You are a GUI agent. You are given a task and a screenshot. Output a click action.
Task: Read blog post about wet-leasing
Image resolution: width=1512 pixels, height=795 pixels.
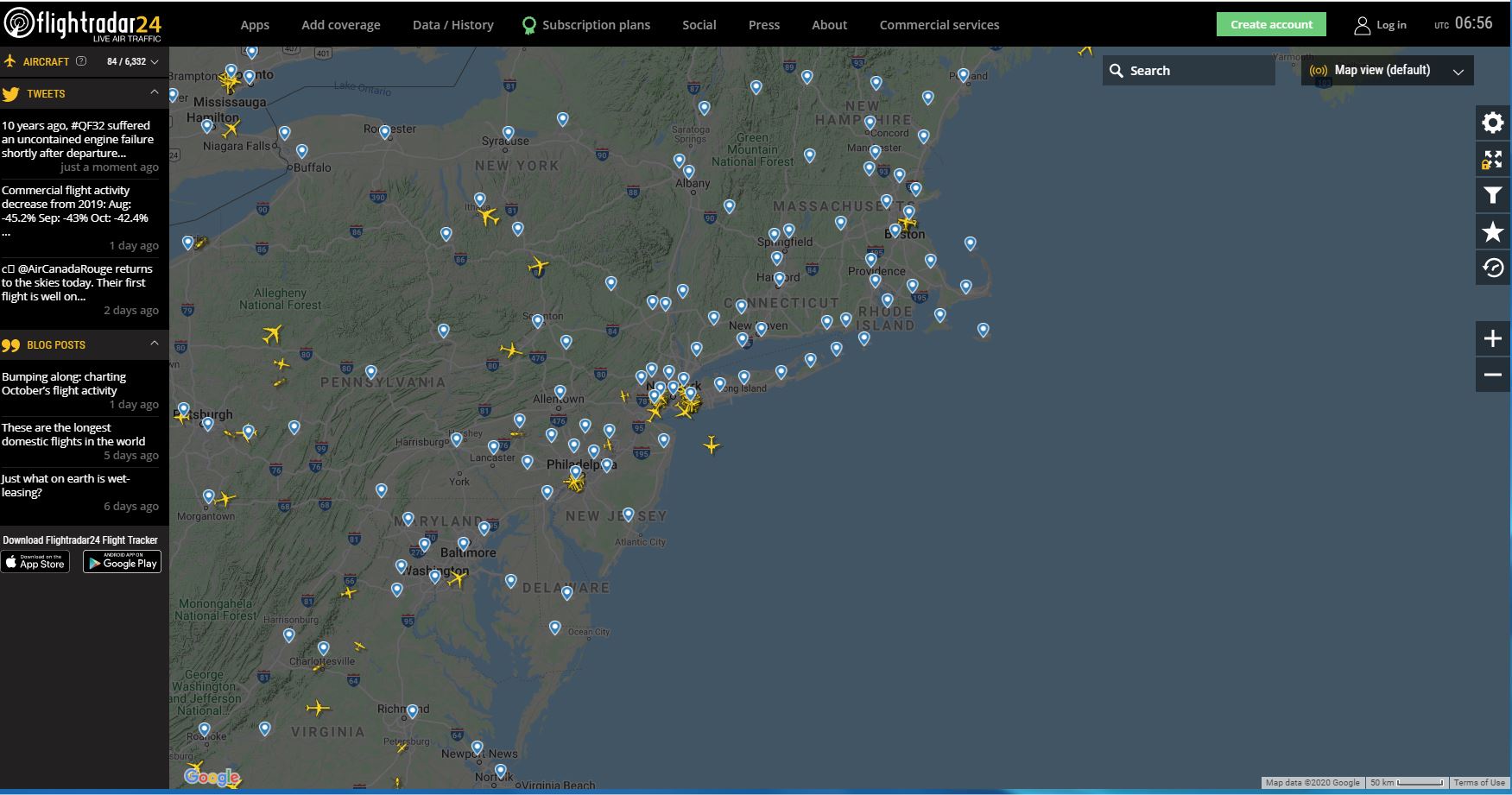(66, 485)
